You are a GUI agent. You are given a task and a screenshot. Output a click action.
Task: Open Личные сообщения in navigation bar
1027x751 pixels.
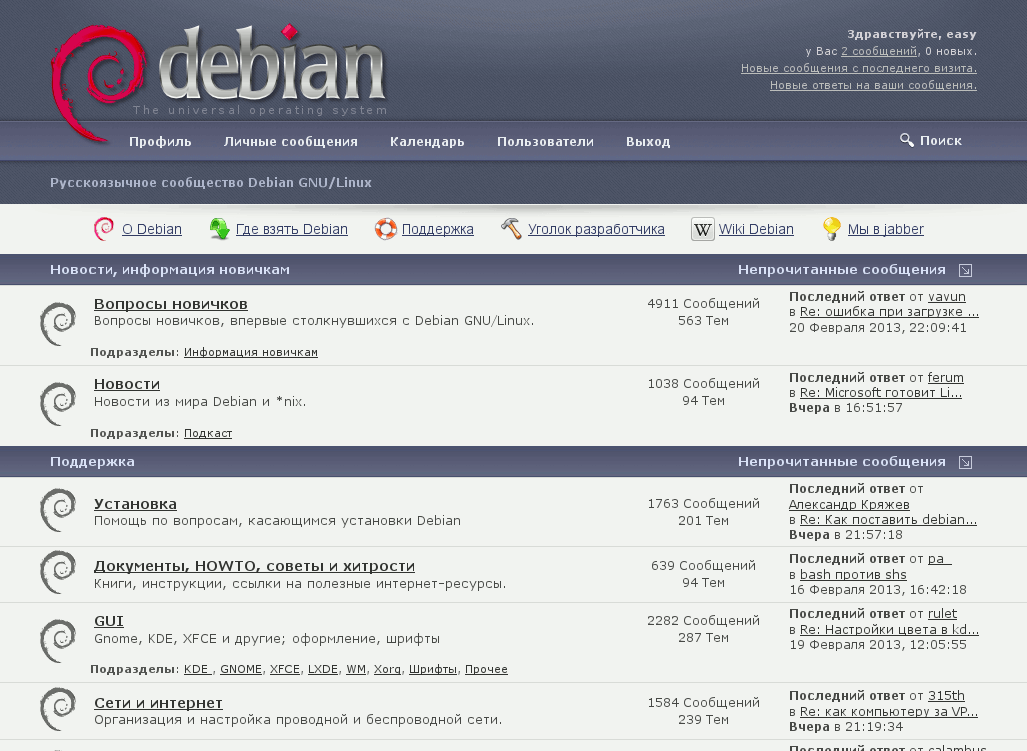pos(290,141)
